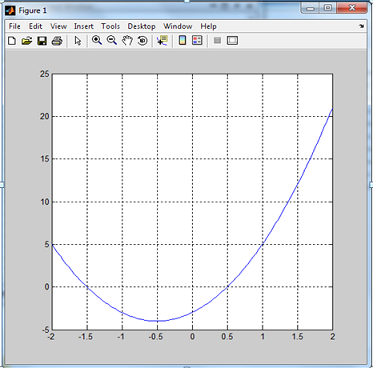Open the Help menu
Image resolution: width=373 pixels, height=368 pixels.
208,26
